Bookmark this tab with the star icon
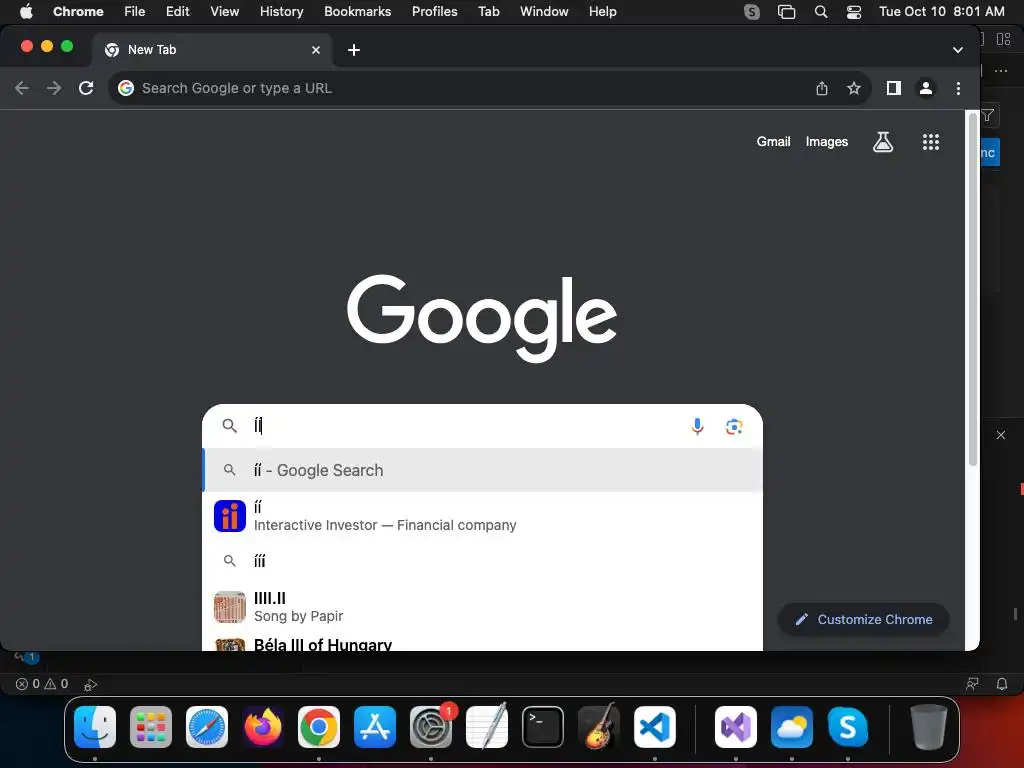Screen dimensions: 1024x768 tap(854, 88)
